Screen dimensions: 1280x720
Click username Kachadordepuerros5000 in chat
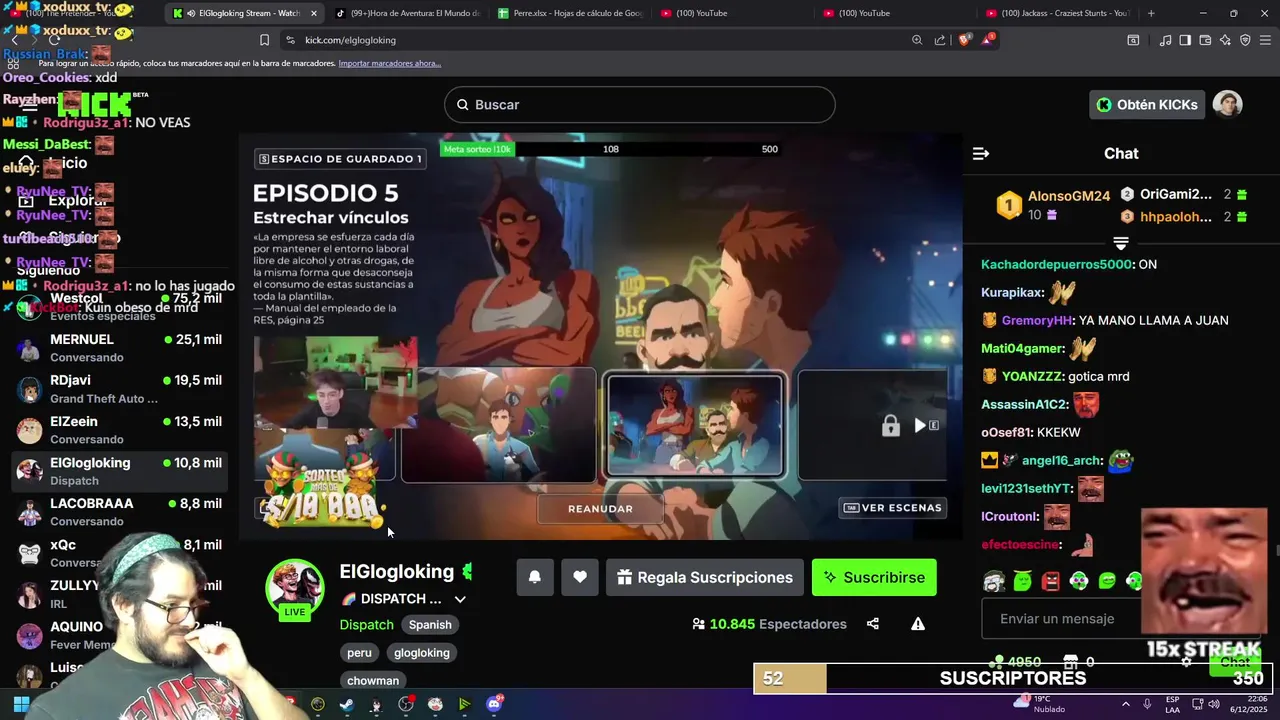1058,265
